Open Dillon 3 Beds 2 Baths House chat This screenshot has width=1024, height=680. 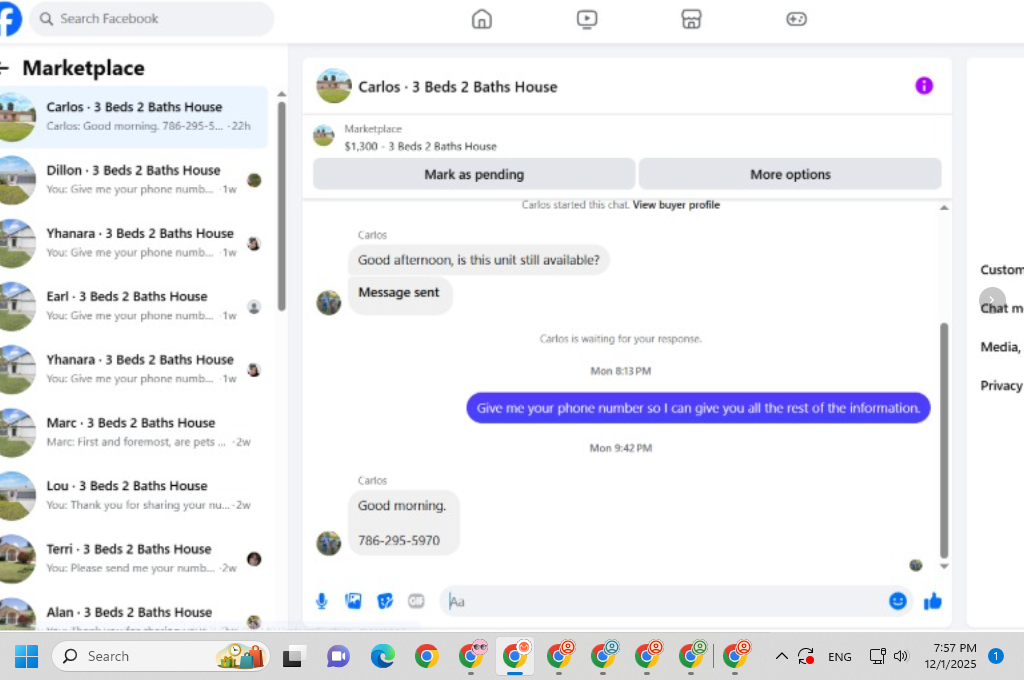[x=134, y=180]
